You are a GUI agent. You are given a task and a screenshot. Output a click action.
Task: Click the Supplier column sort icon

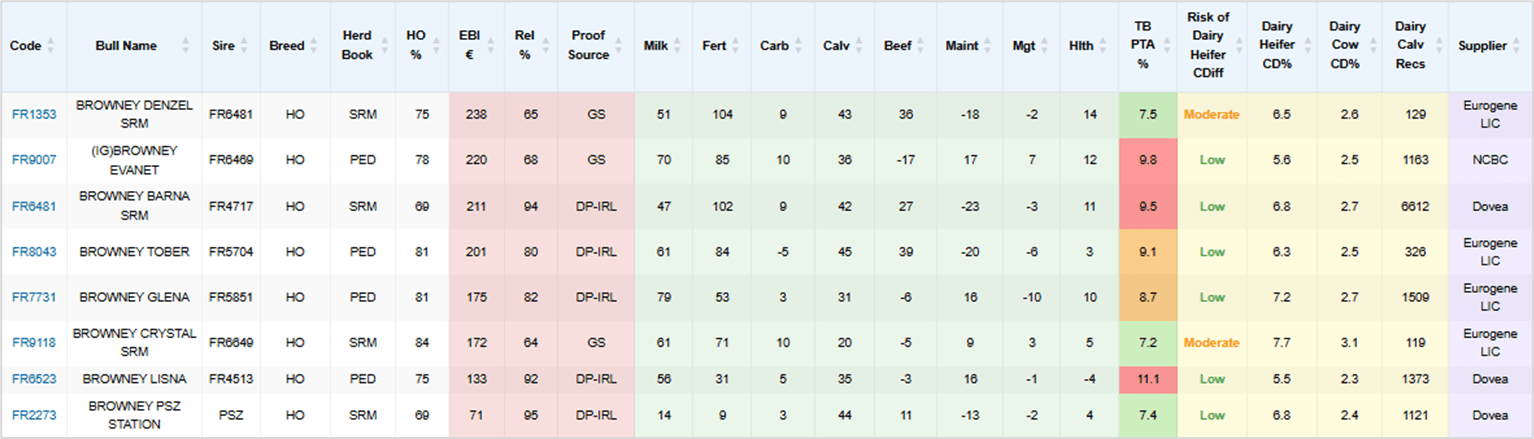pos(1518,46)
